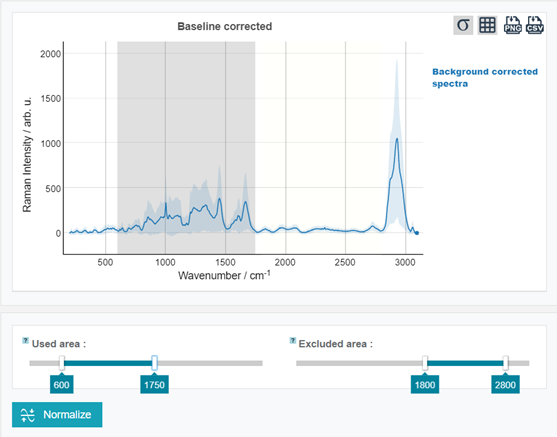Click the 1800 slider value label
This screenshot has width=557, height=437.
click(425, 385)
